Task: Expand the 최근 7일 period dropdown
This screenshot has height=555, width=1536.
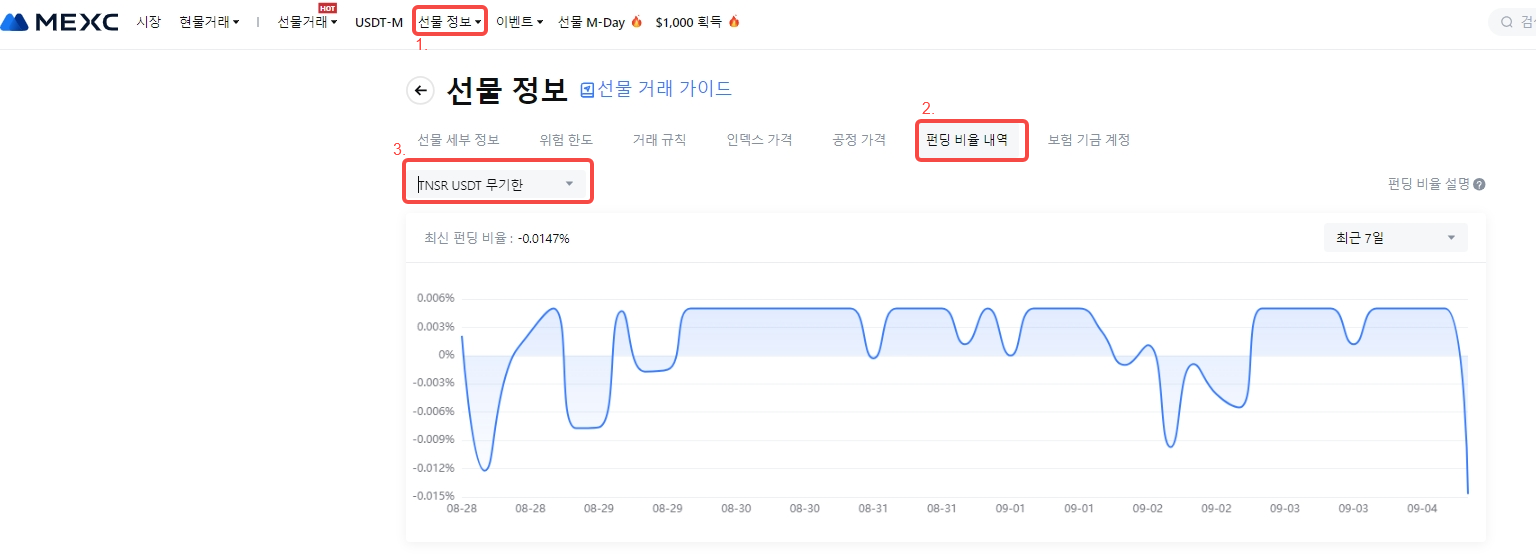Action: pyautogui.click(x=1395, y=238)
